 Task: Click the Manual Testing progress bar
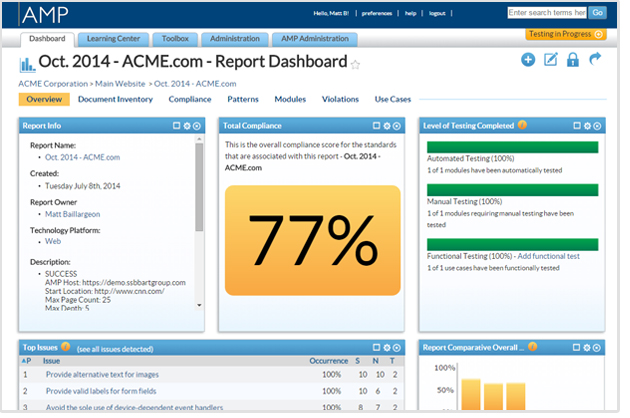point(512,190)
